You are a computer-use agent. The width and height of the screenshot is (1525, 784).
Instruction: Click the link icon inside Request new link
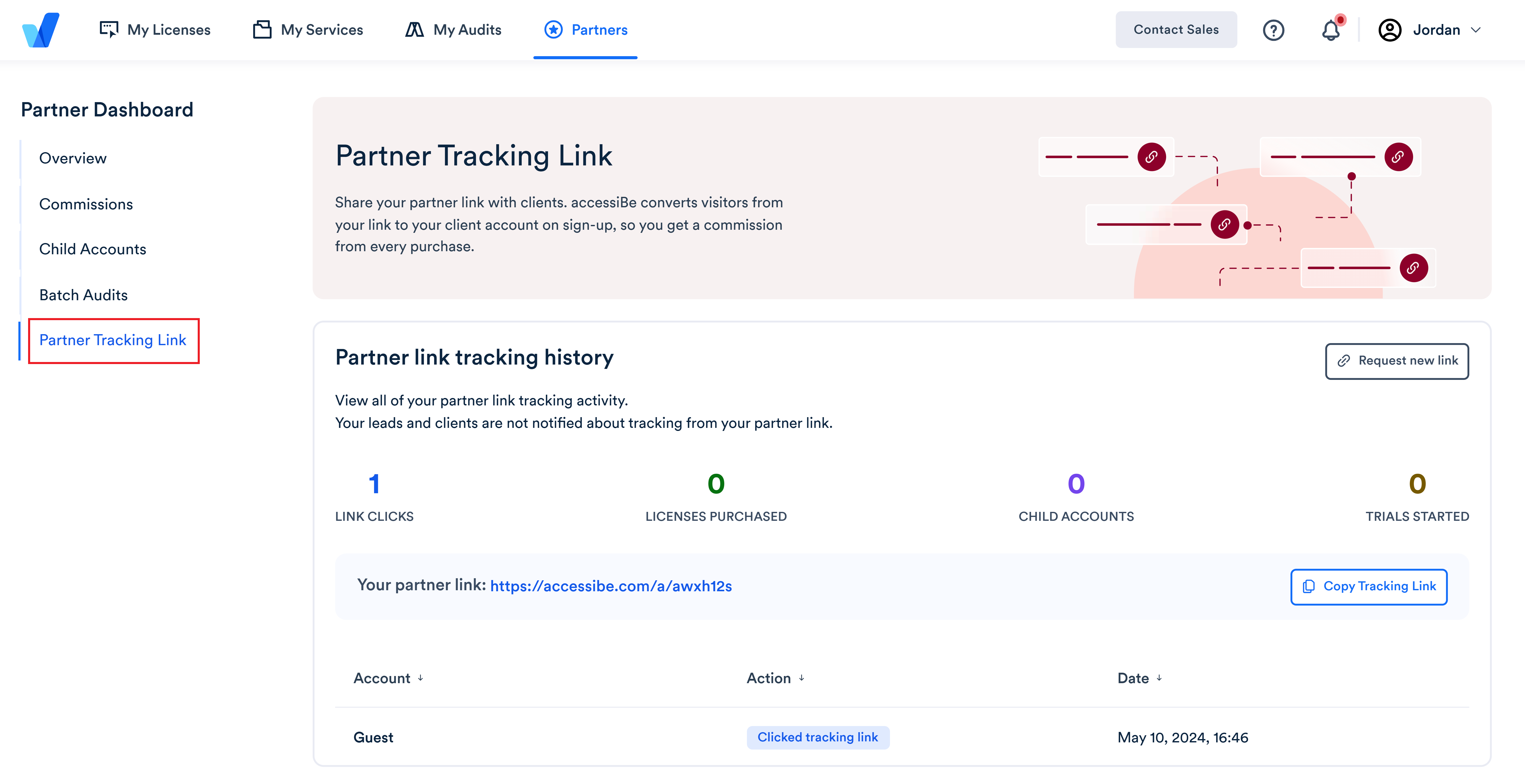(x=1343, y=361)
